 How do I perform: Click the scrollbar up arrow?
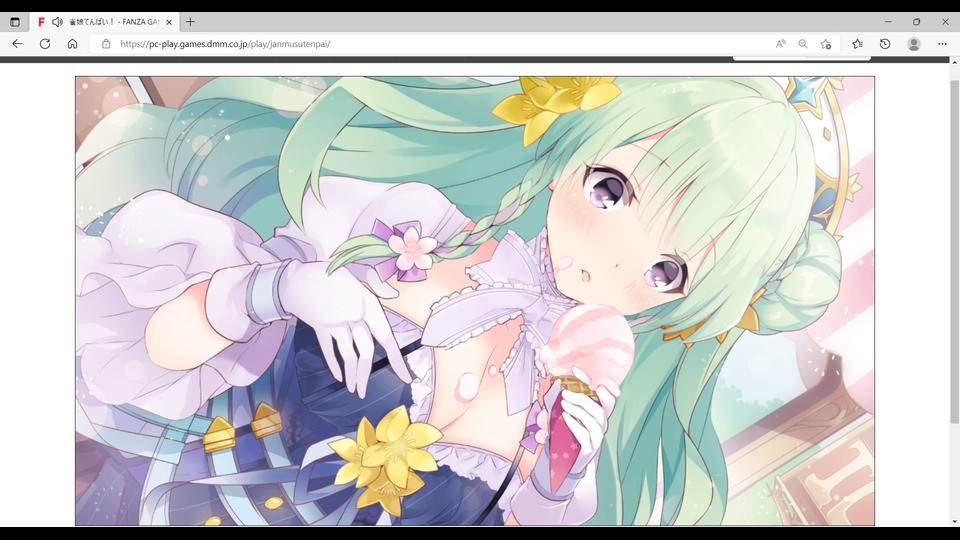954,62
